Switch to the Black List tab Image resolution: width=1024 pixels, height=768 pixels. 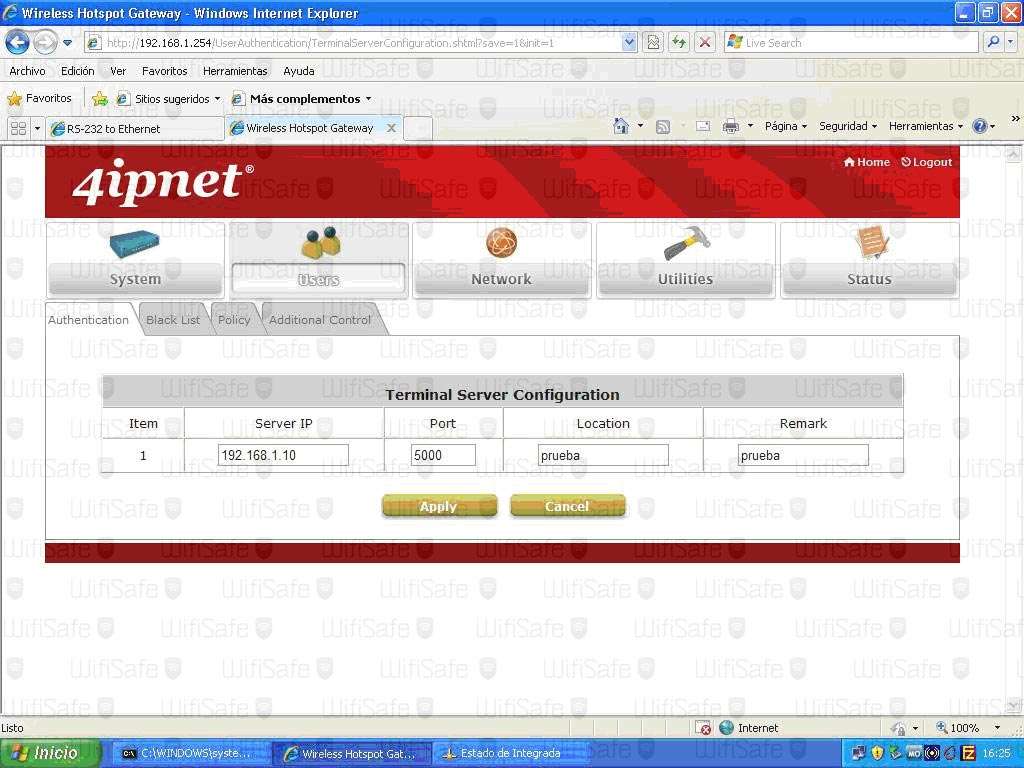pyautogui.click(x=173, y=320)
